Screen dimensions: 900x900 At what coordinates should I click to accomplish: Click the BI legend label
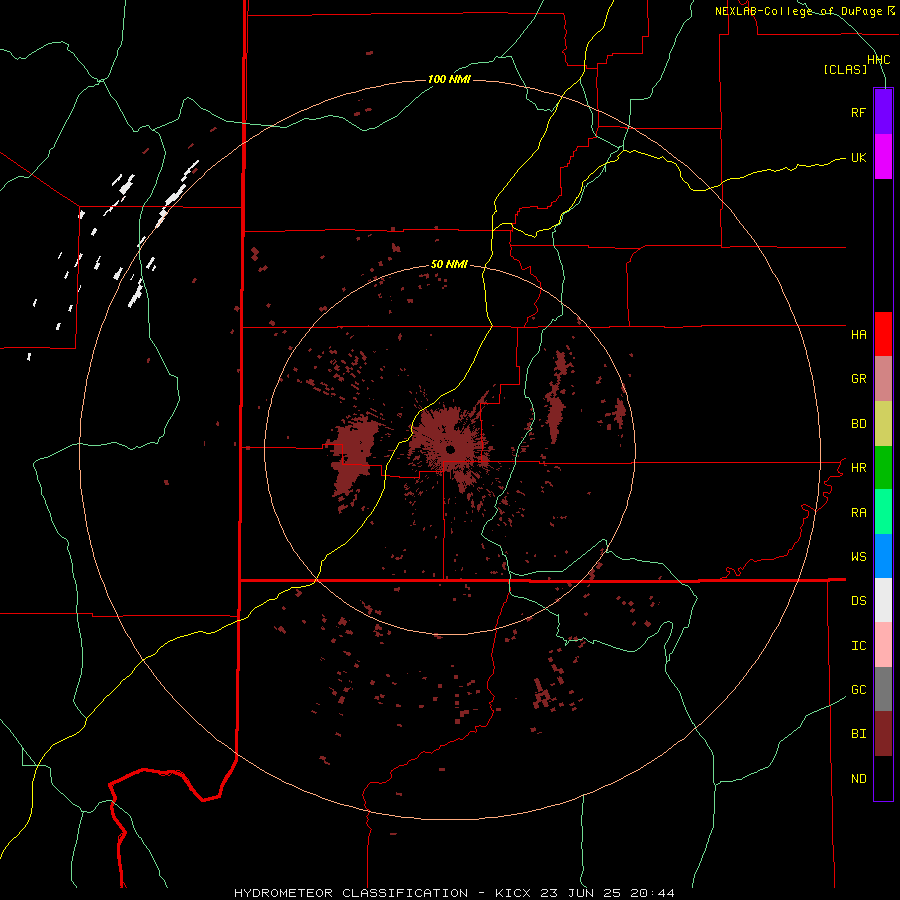pos(858,734)
